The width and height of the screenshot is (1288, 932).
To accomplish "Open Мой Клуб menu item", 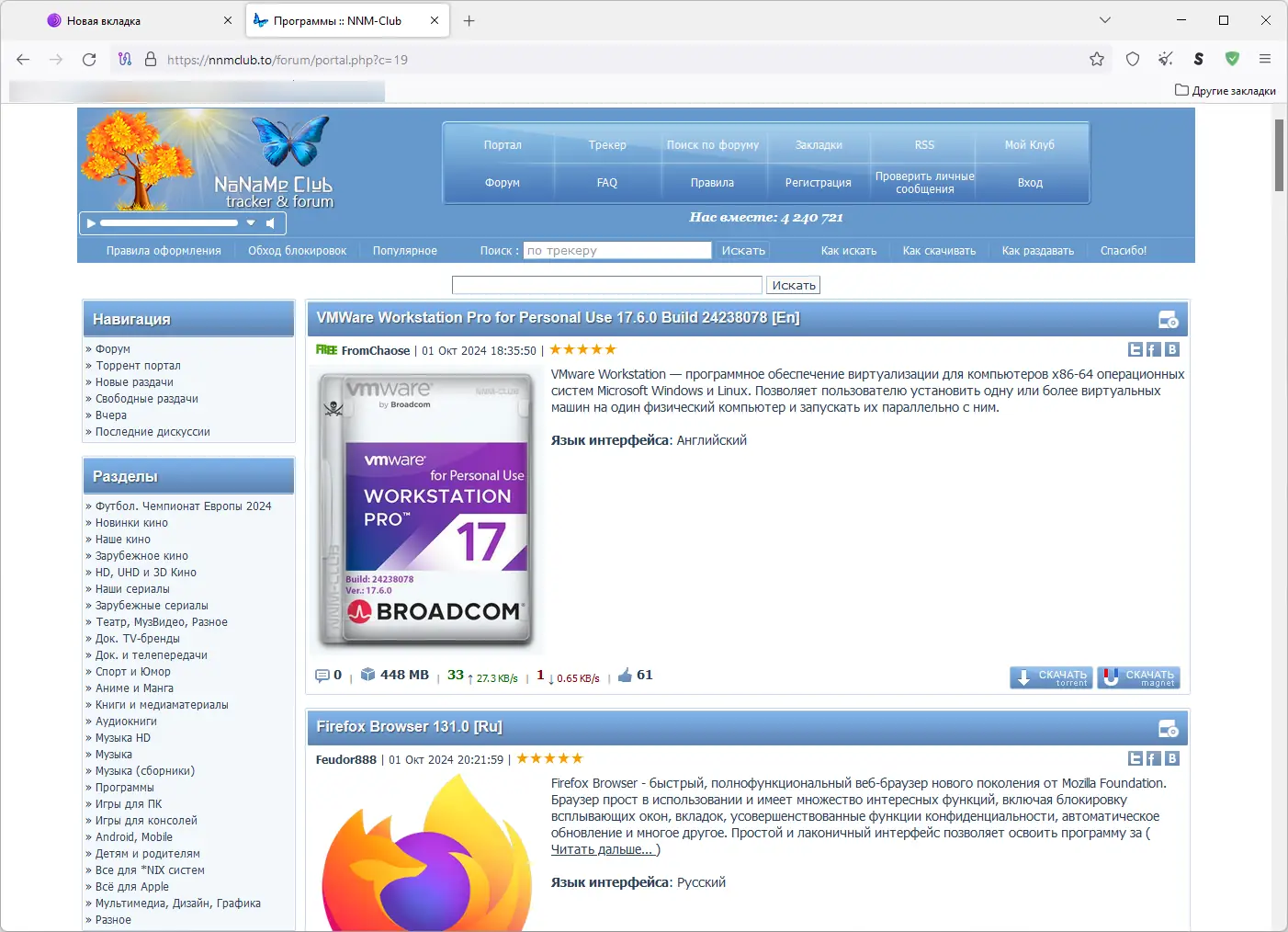I will tap(1030, 145).
